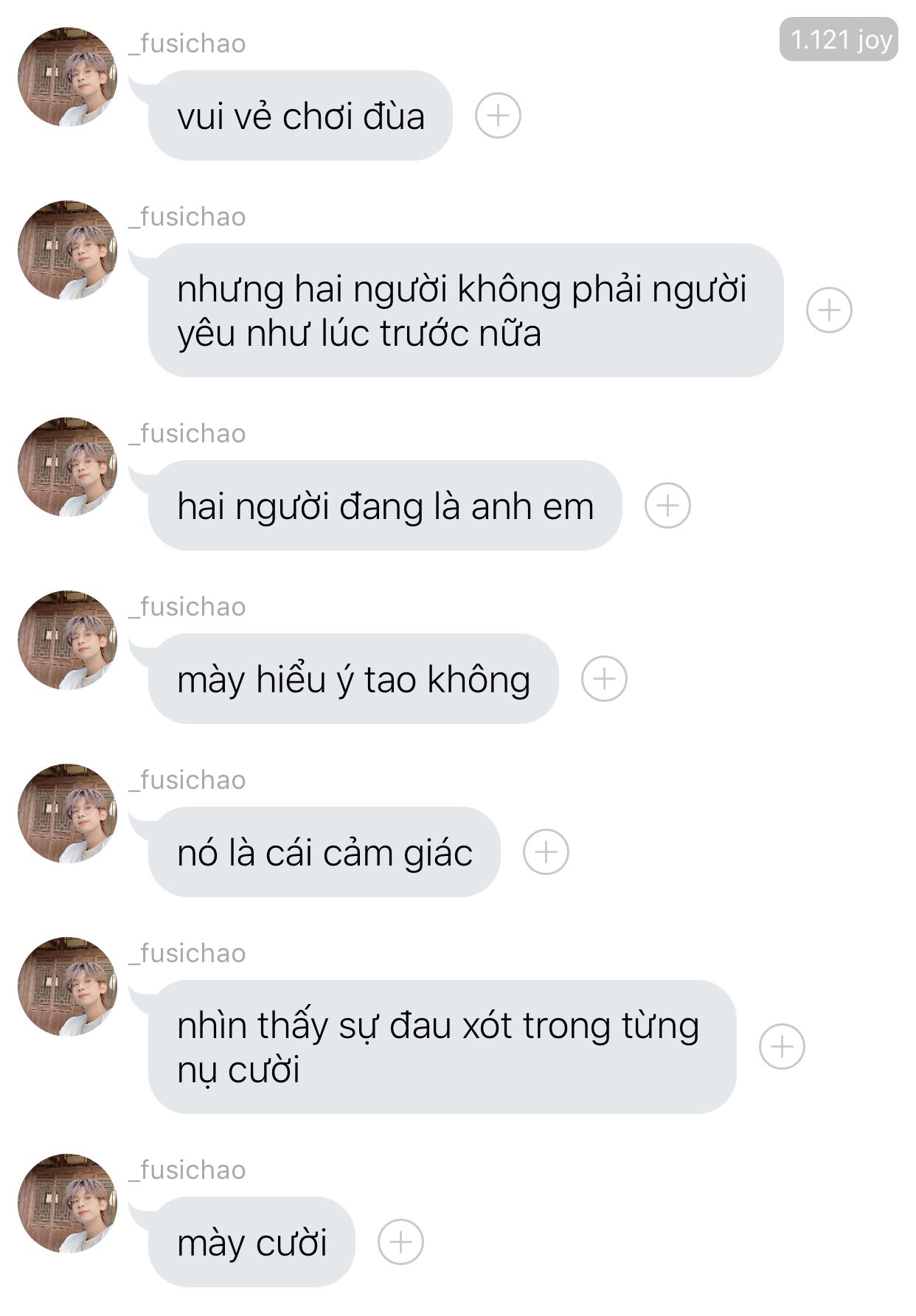
Task: Open avatar next to "vui vẻ chơi đùa" message
Action: coord(67,77)
